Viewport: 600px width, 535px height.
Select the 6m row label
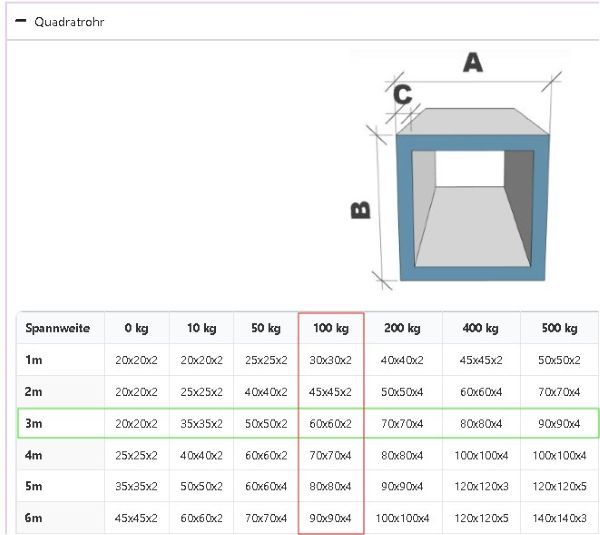[34, 518]
